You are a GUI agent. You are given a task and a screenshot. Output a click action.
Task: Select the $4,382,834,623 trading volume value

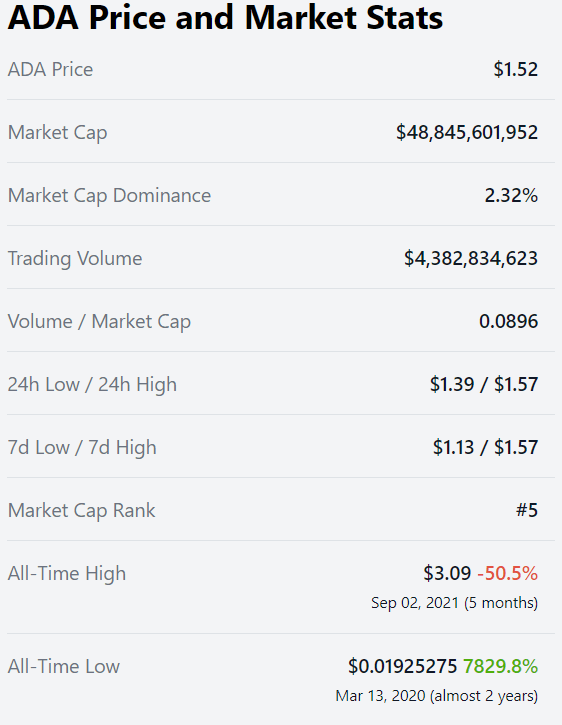coord(471,258)
